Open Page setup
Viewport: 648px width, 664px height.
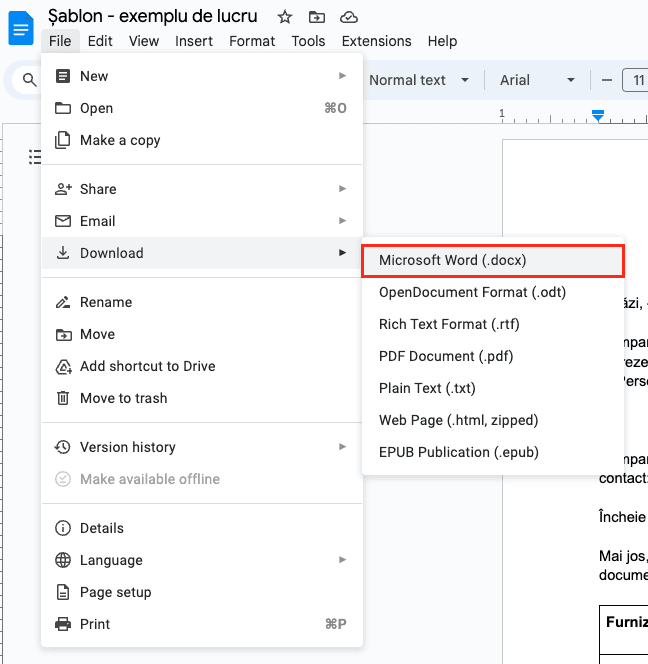coord(202,592)
